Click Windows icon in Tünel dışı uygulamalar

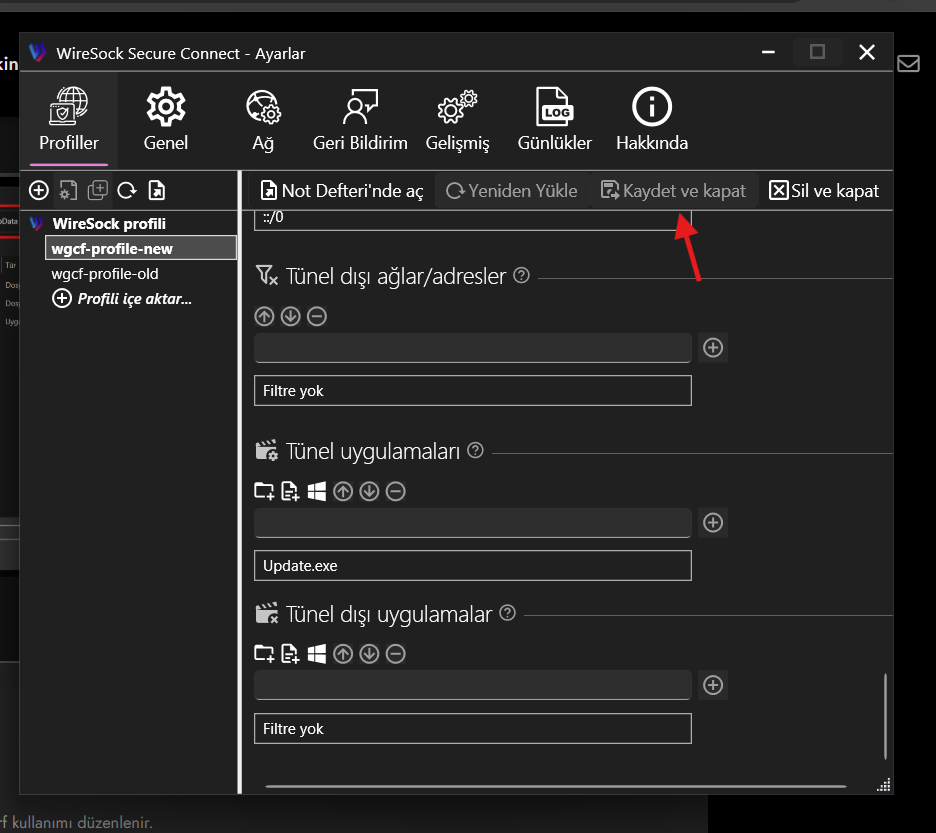[316, 654]
